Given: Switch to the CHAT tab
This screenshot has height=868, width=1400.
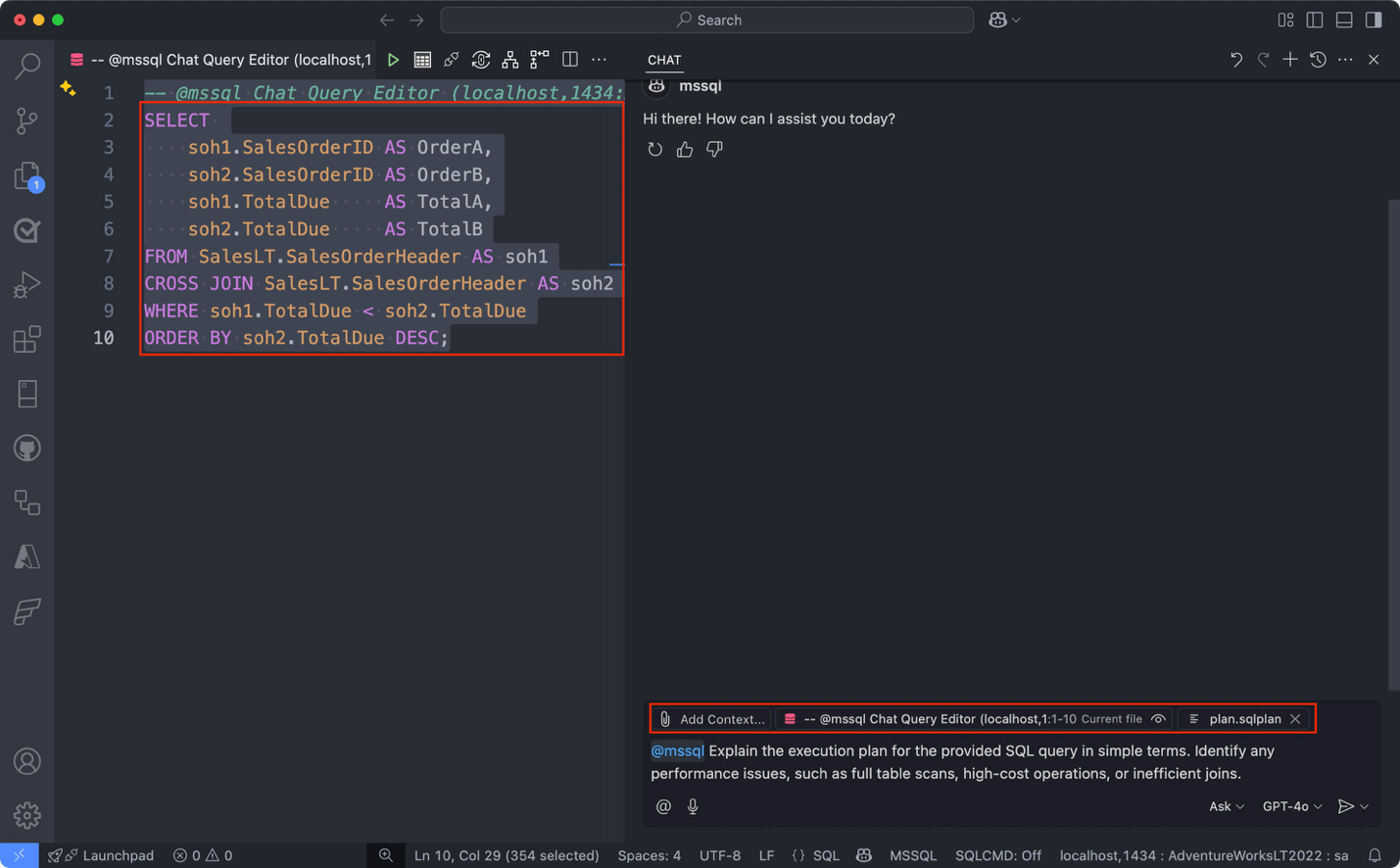Looking at the screenshot, I should [x=664, y=60].
